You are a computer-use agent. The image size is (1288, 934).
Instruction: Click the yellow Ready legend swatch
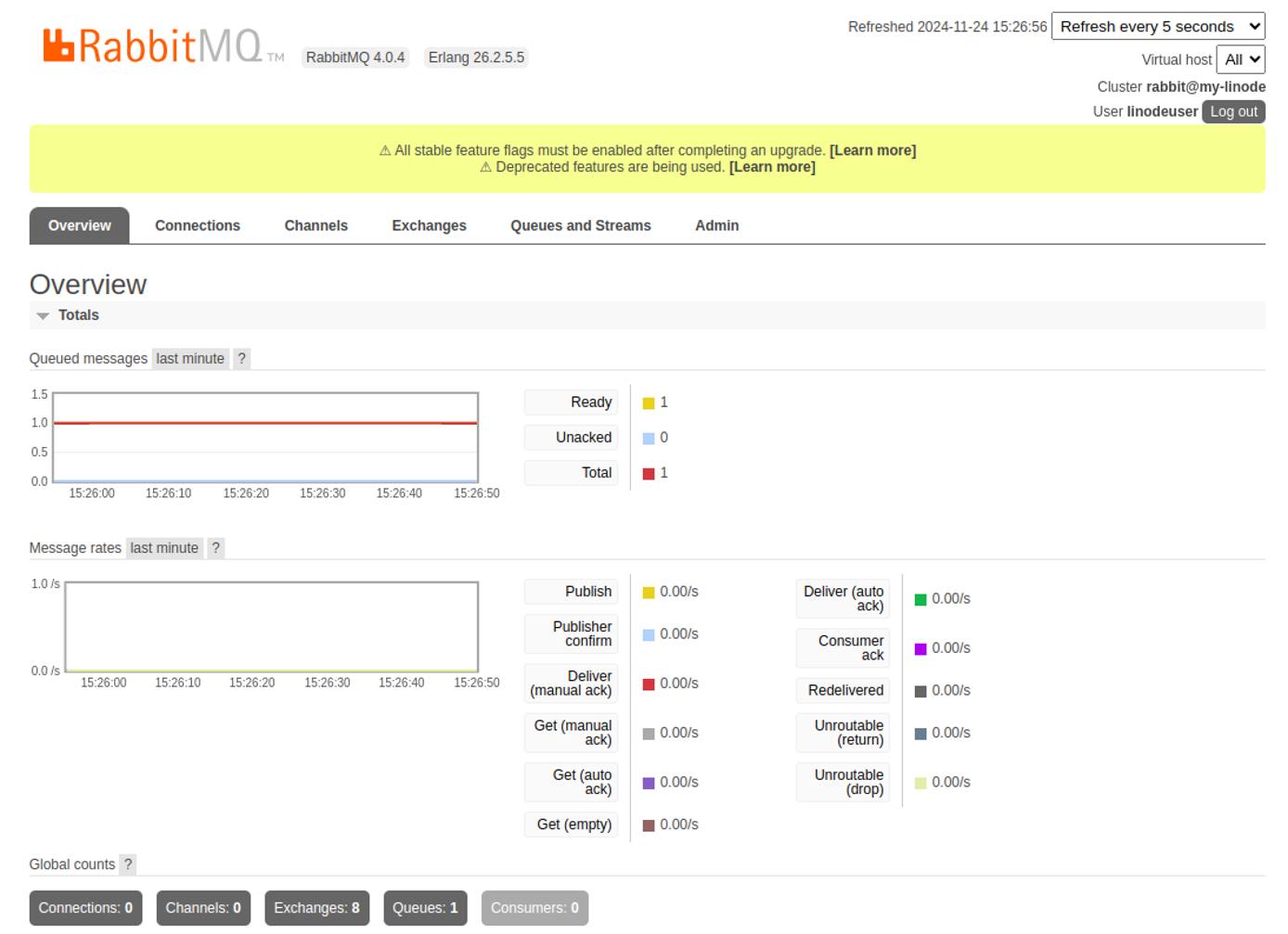(647, 403)
